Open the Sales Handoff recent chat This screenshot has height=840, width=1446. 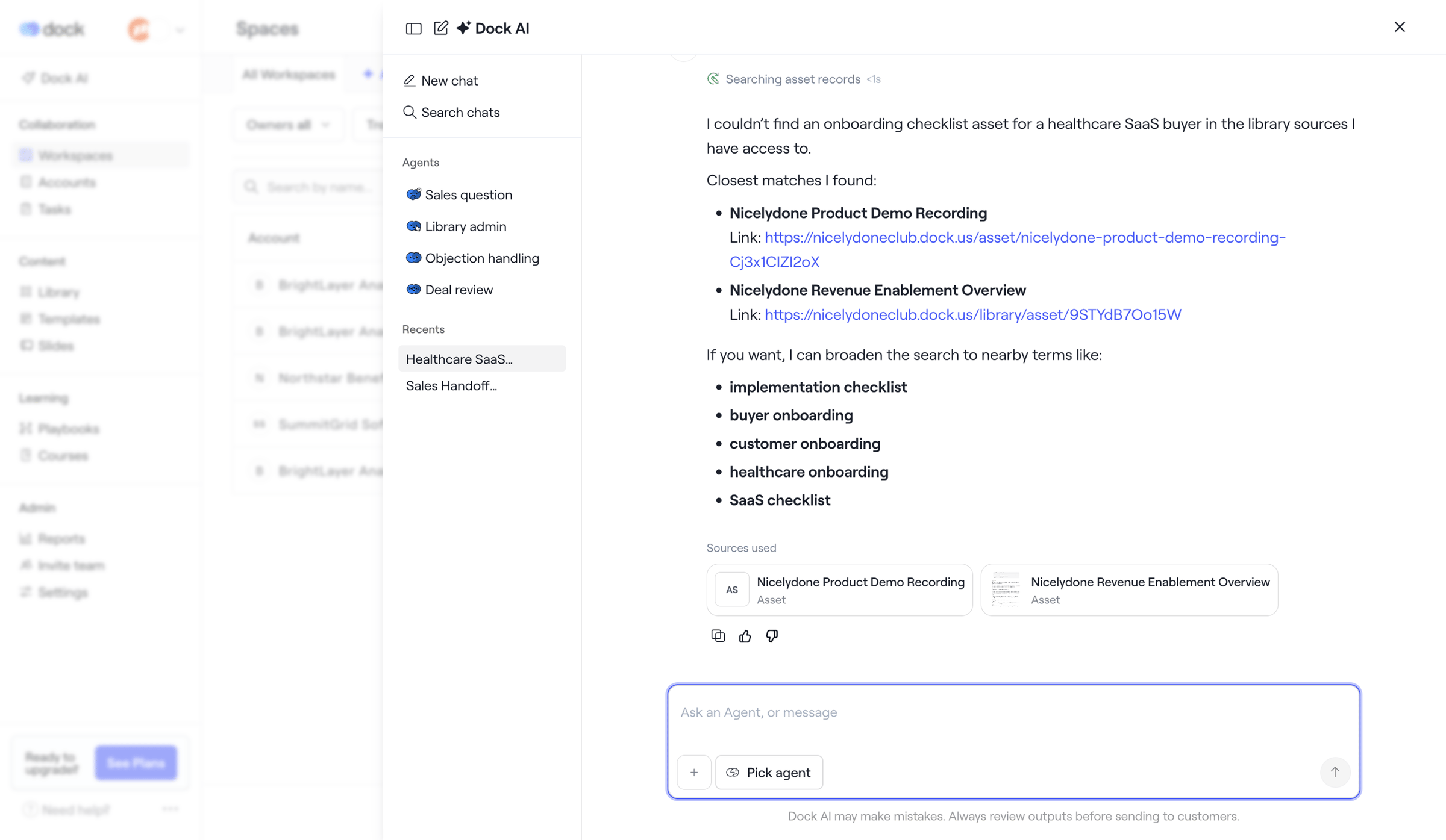tap(482, 385)
